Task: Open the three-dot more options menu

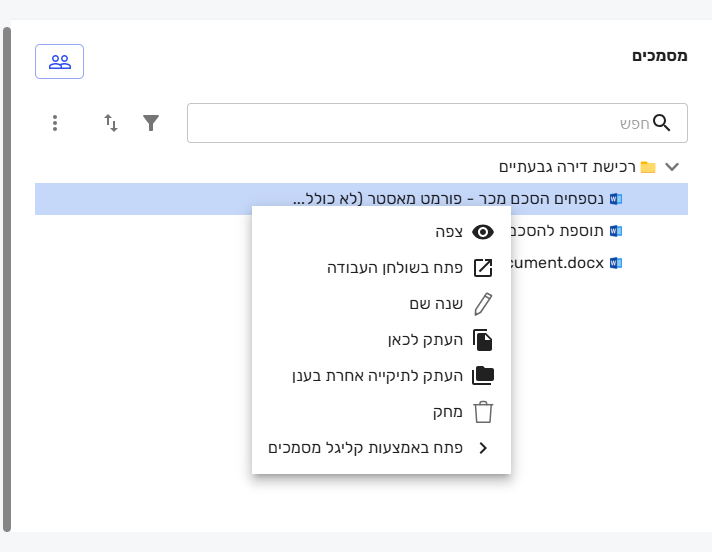Action: (x=55, y=123)
